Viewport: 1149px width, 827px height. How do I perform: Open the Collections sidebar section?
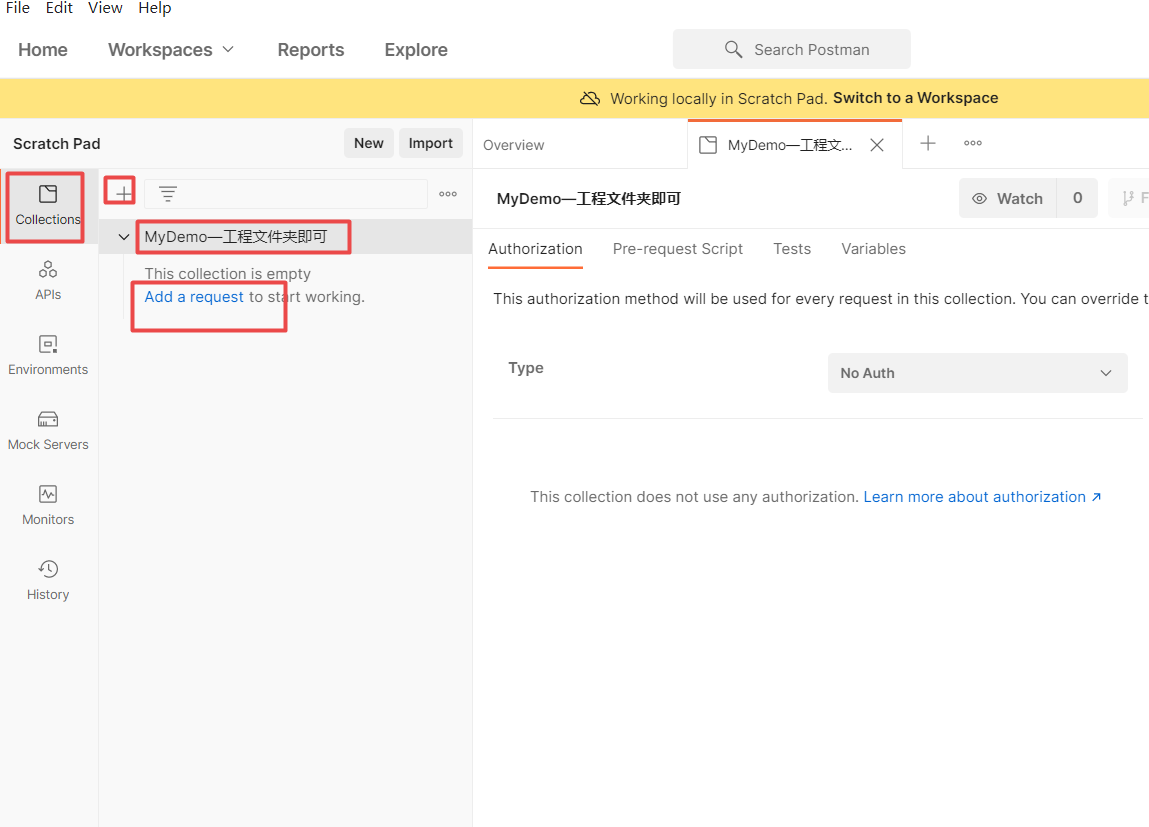(48, 206)
